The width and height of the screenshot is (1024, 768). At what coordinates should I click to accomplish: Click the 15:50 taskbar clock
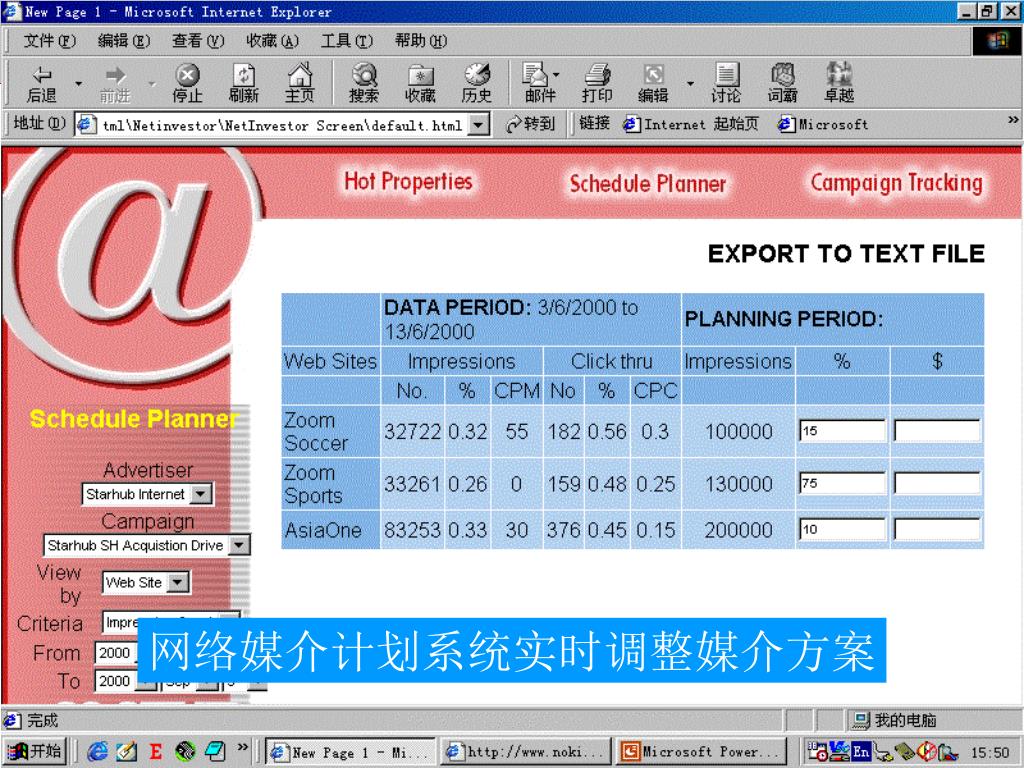[990, 752]
